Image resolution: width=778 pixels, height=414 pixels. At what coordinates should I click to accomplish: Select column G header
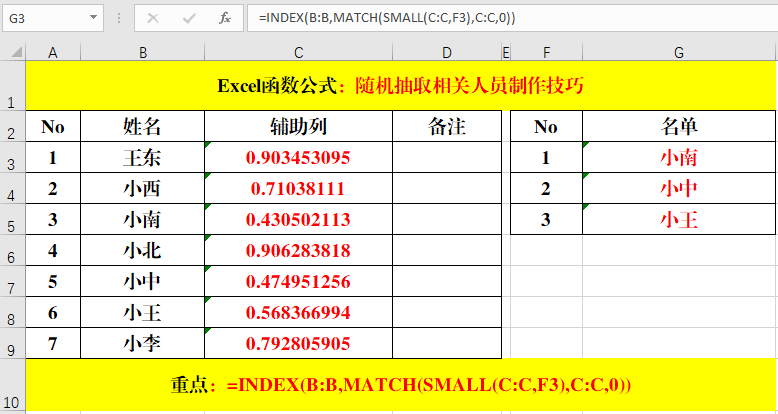point(679,53)
